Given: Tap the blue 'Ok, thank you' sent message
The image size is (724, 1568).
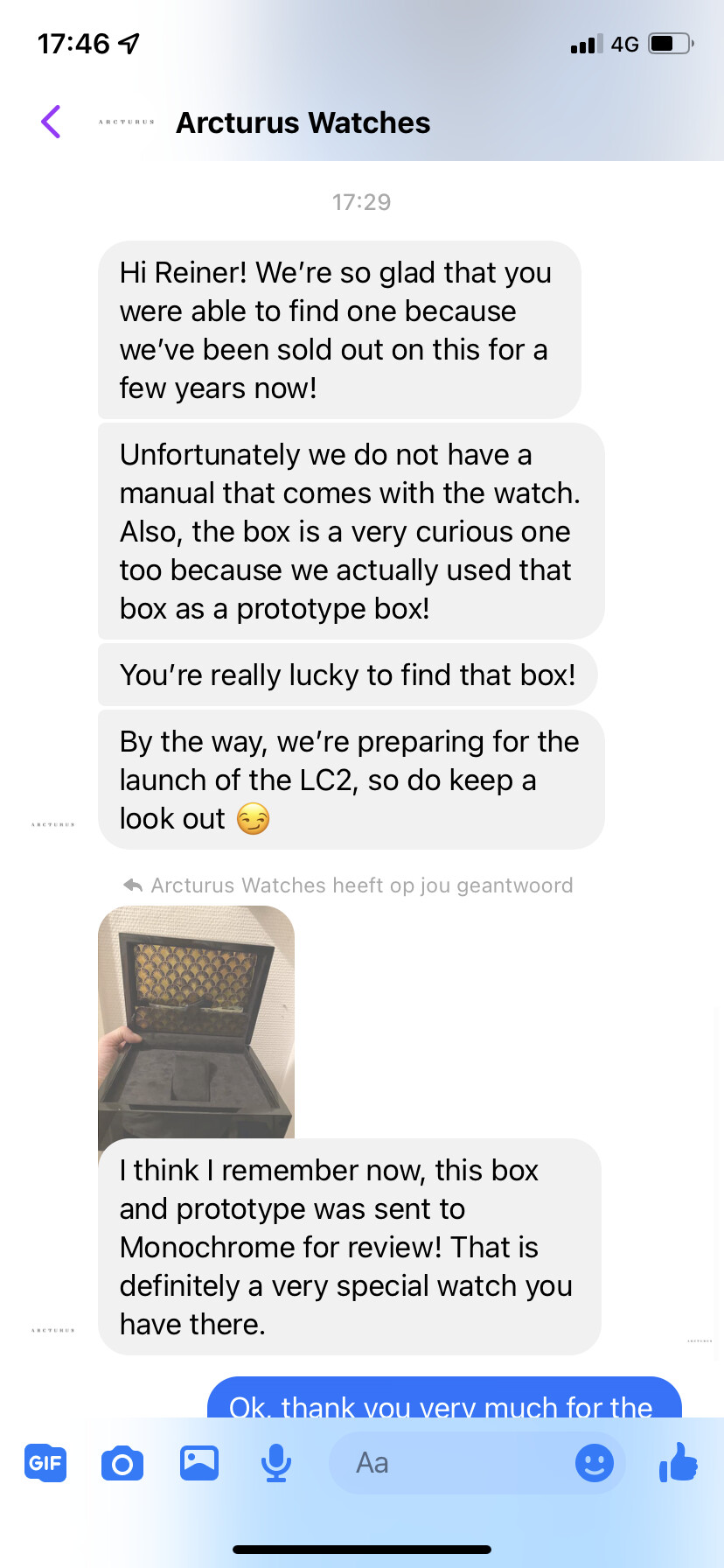Looking at the screenshot, I should click(444, 1397).
